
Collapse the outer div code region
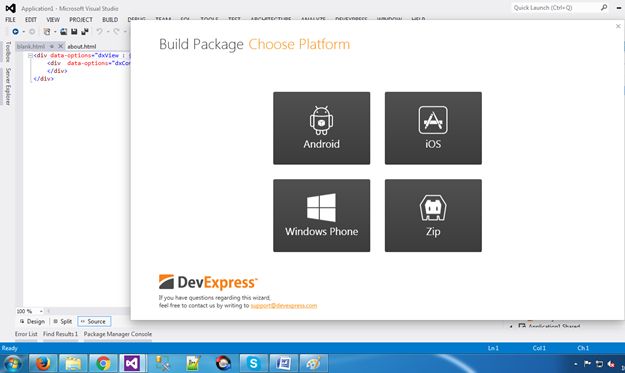pyautogui.click(x=30, y=55)
